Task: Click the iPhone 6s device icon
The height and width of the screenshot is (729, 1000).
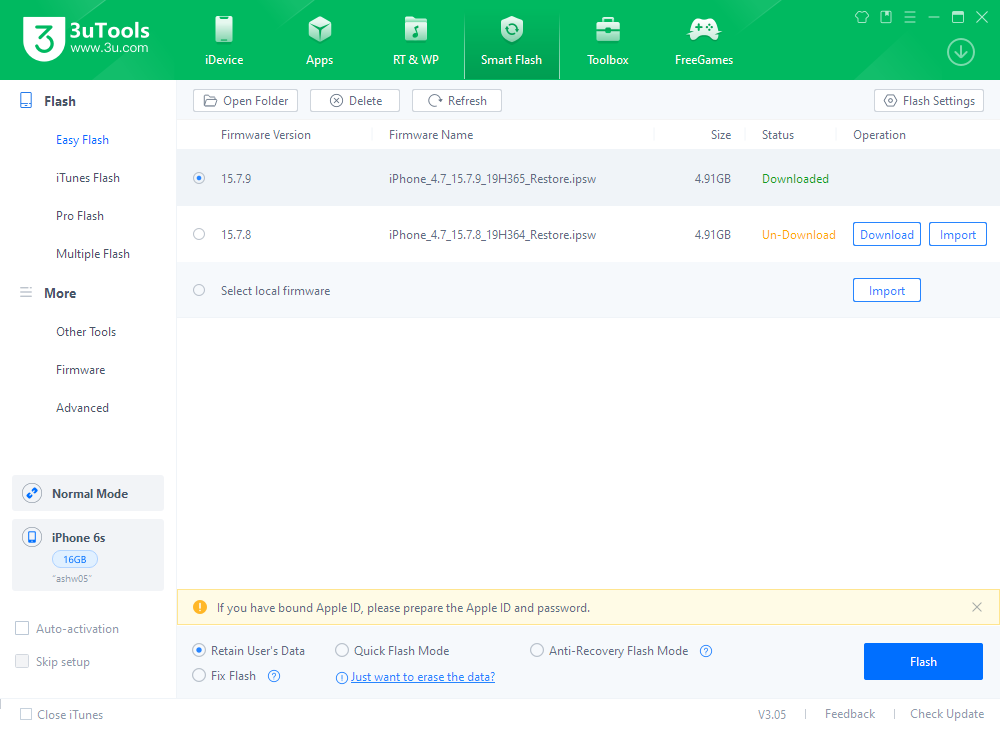Action: (32, 538)
